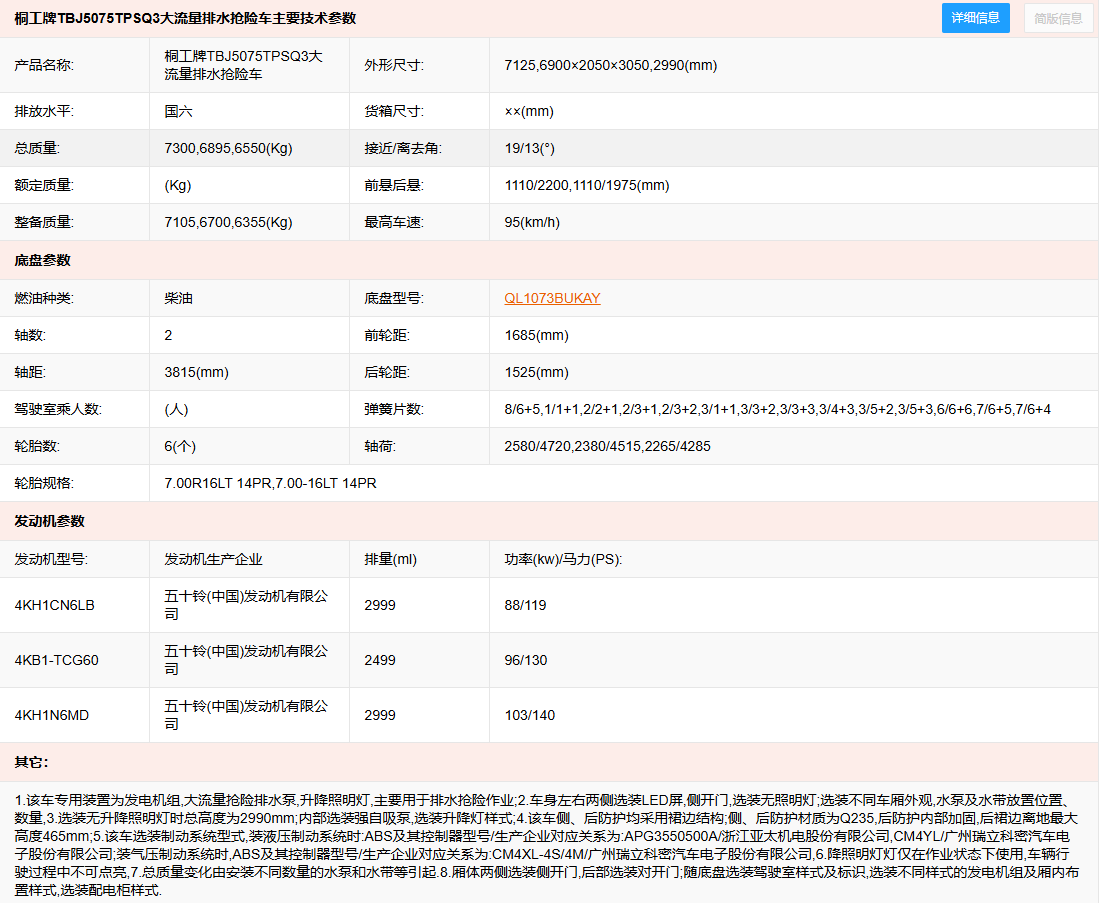
Task: Click the 弹簧片数 value beginning 8/6+5
Action: point(777,409)
